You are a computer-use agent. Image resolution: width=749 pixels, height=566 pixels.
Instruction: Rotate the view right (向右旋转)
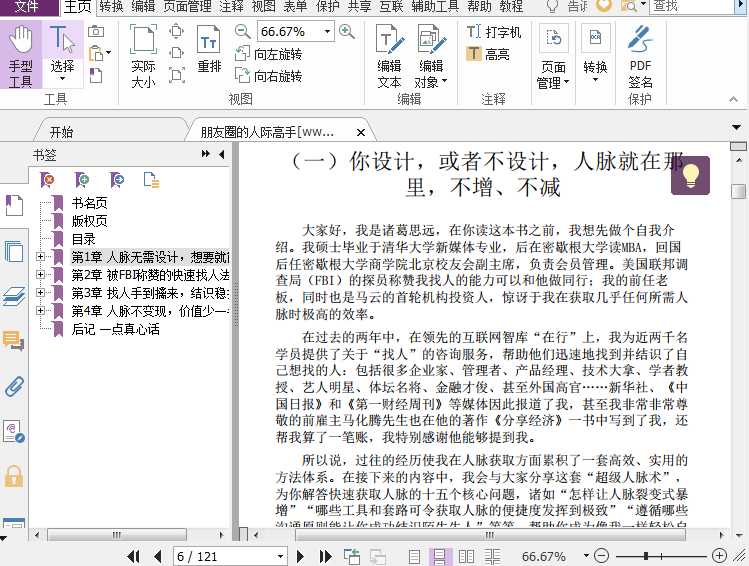coord(268,75)
